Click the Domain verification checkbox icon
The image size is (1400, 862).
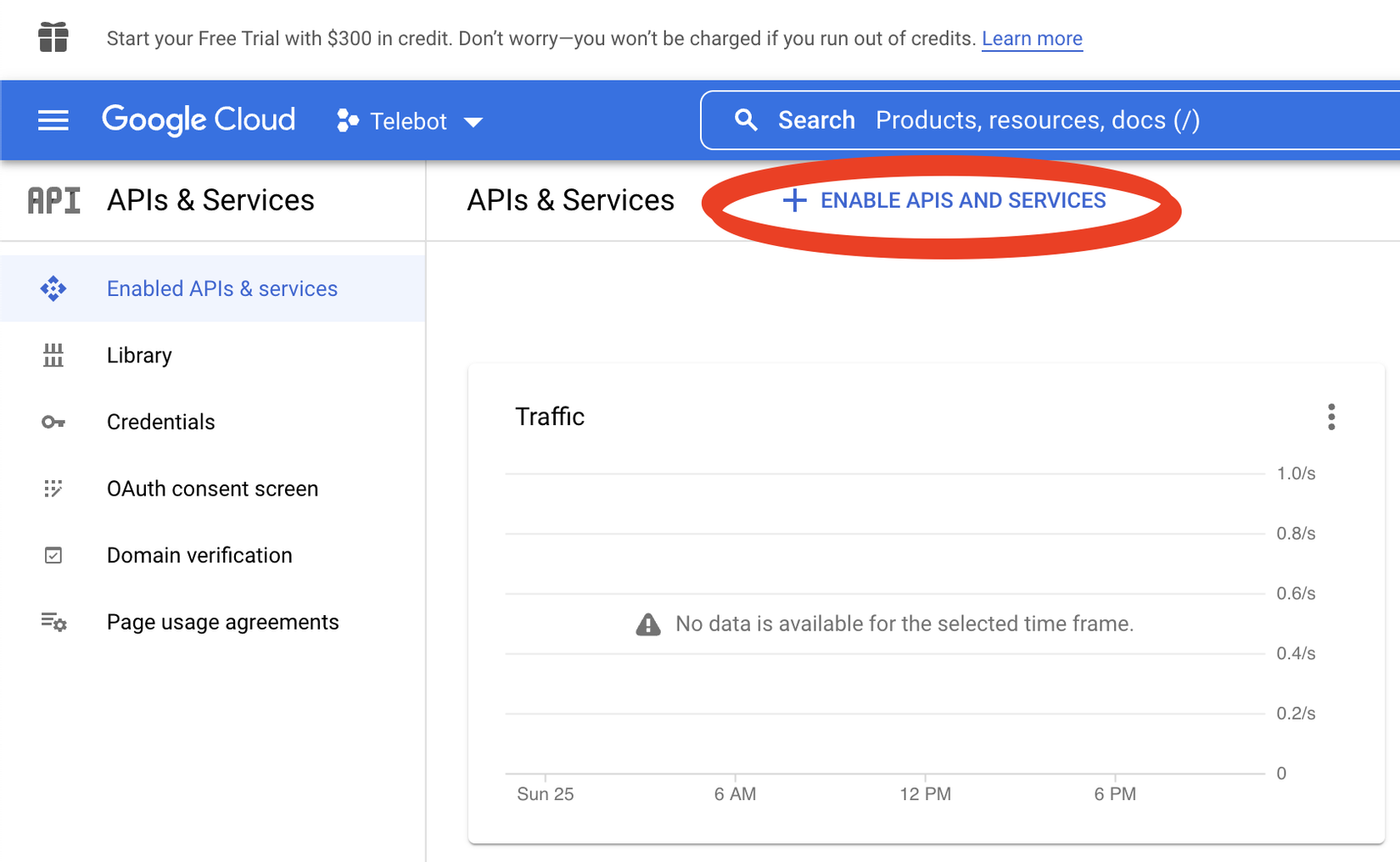click(x=53, y=556)
